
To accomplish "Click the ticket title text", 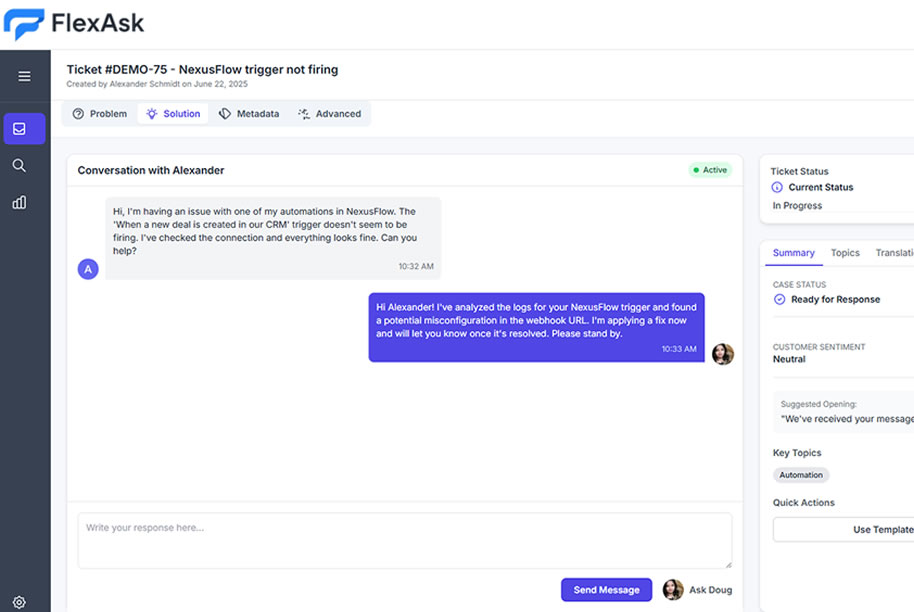I will coord(202,69).
